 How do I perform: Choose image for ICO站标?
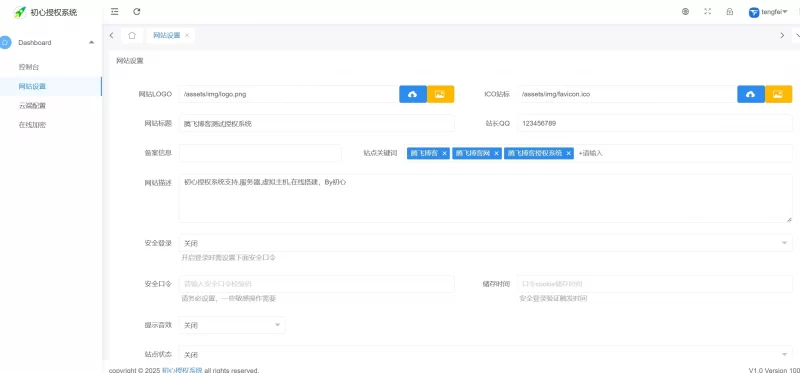(778, 94)
